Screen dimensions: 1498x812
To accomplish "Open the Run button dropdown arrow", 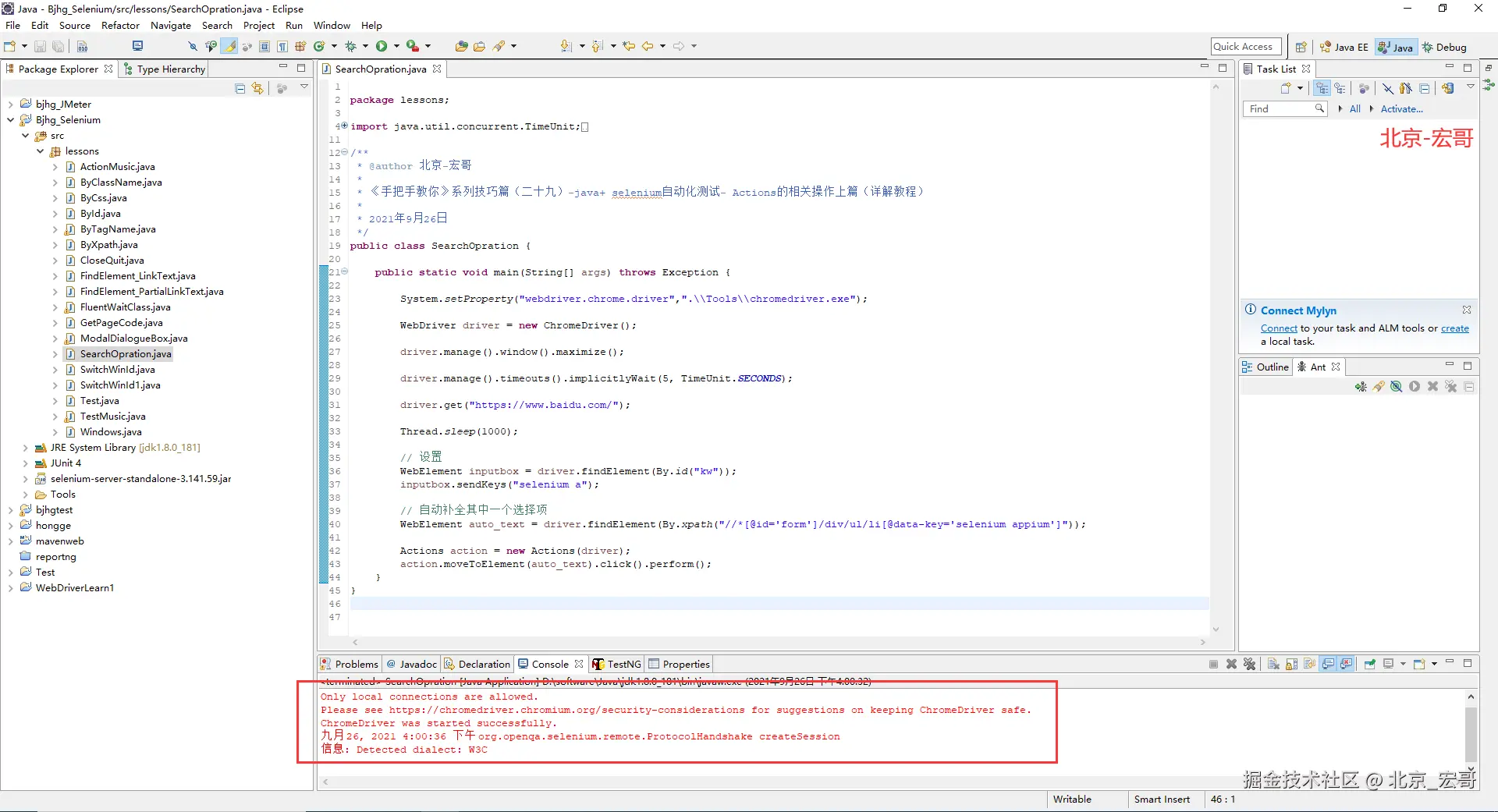I will click(x=396, y=47).
